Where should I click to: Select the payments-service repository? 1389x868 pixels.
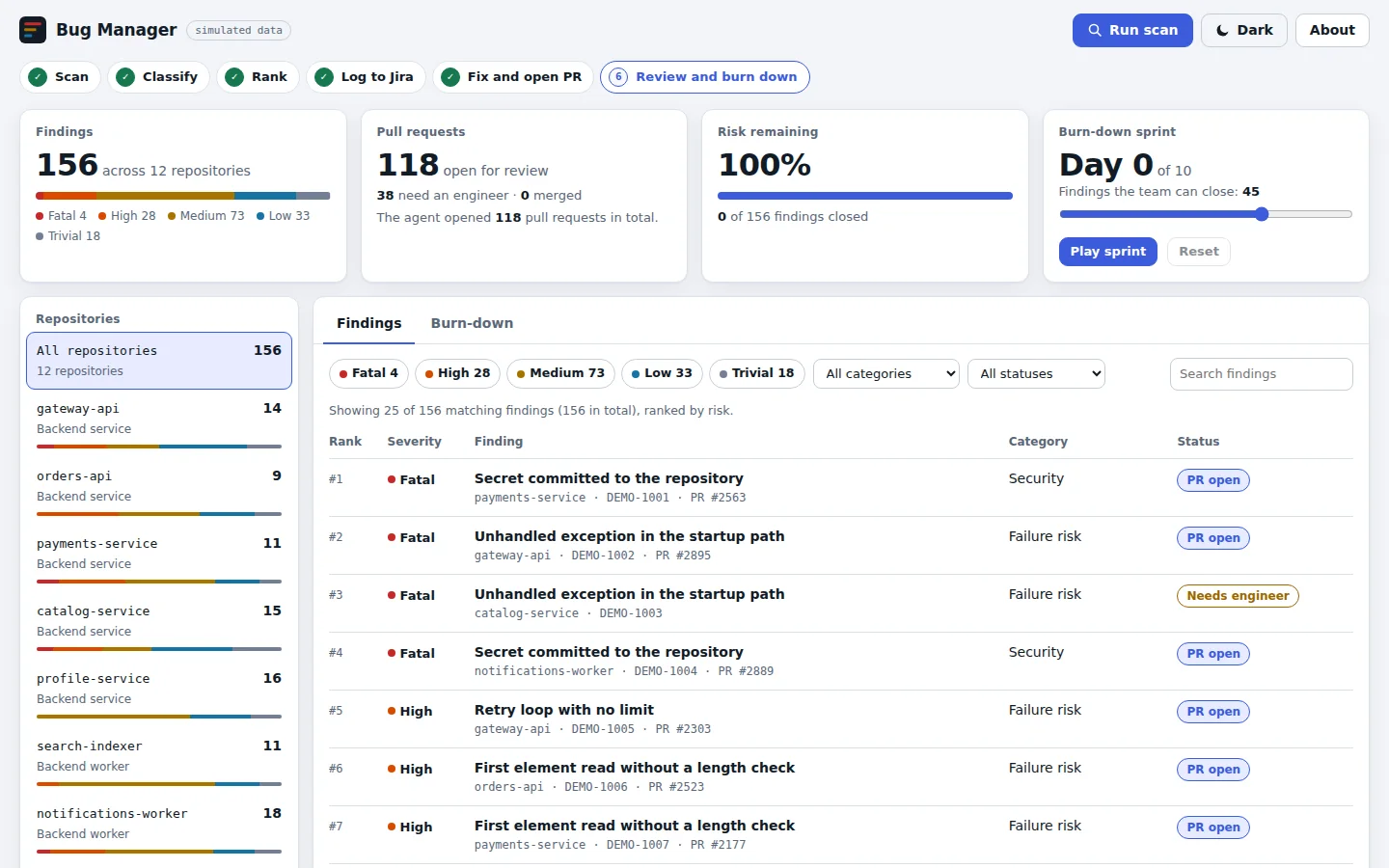(159, 558)
